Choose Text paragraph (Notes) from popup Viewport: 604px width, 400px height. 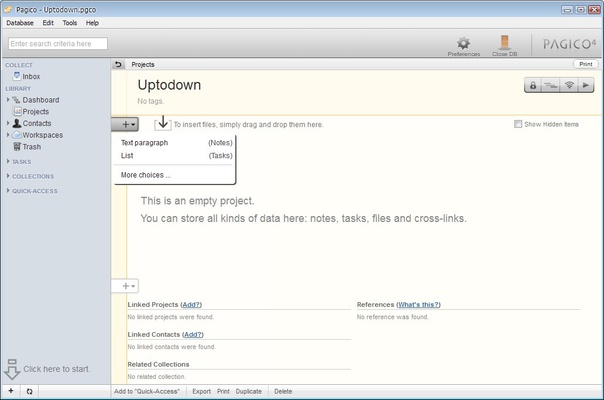pos(176,143)
